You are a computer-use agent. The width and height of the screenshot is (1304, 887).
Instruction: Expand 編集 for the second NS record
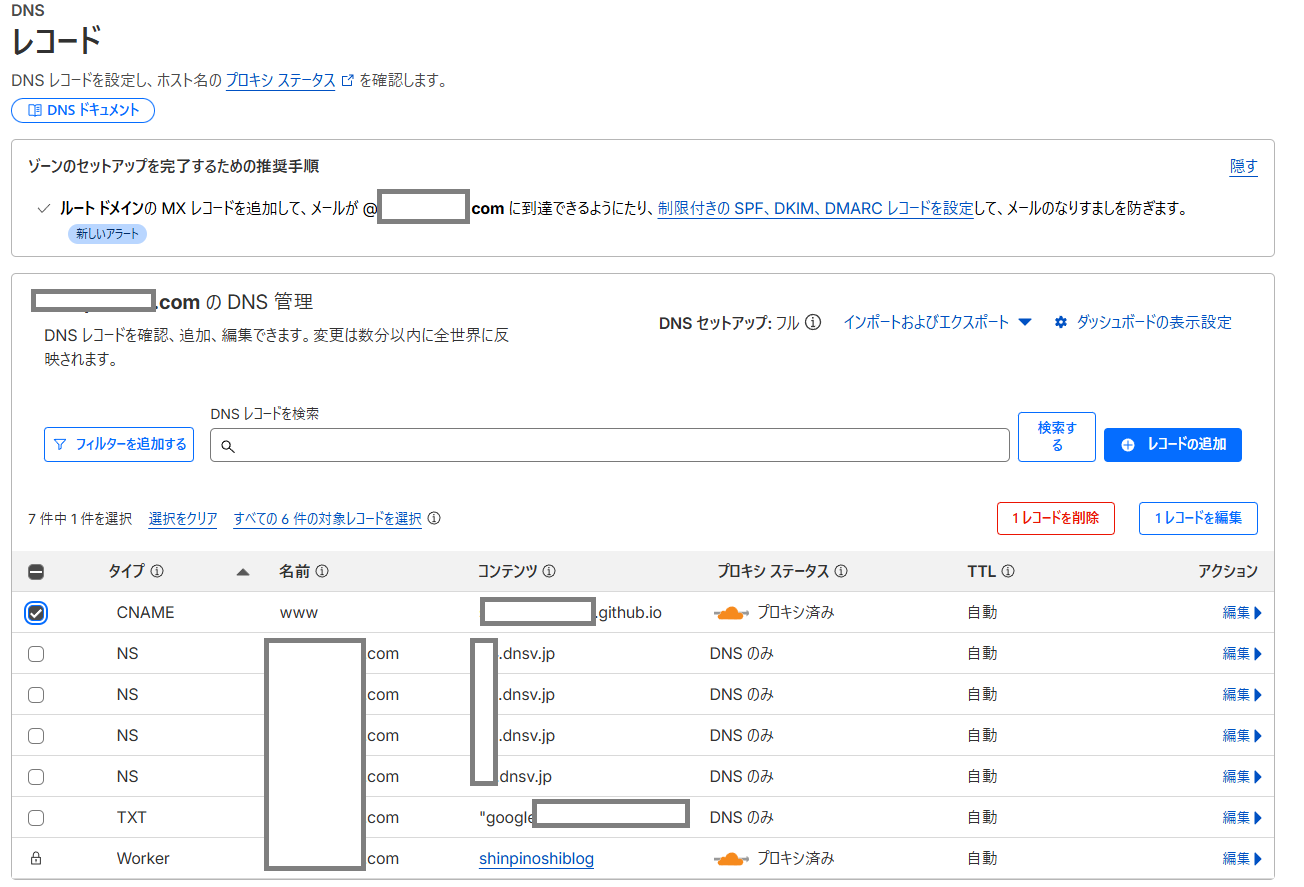pos(1242,695)
